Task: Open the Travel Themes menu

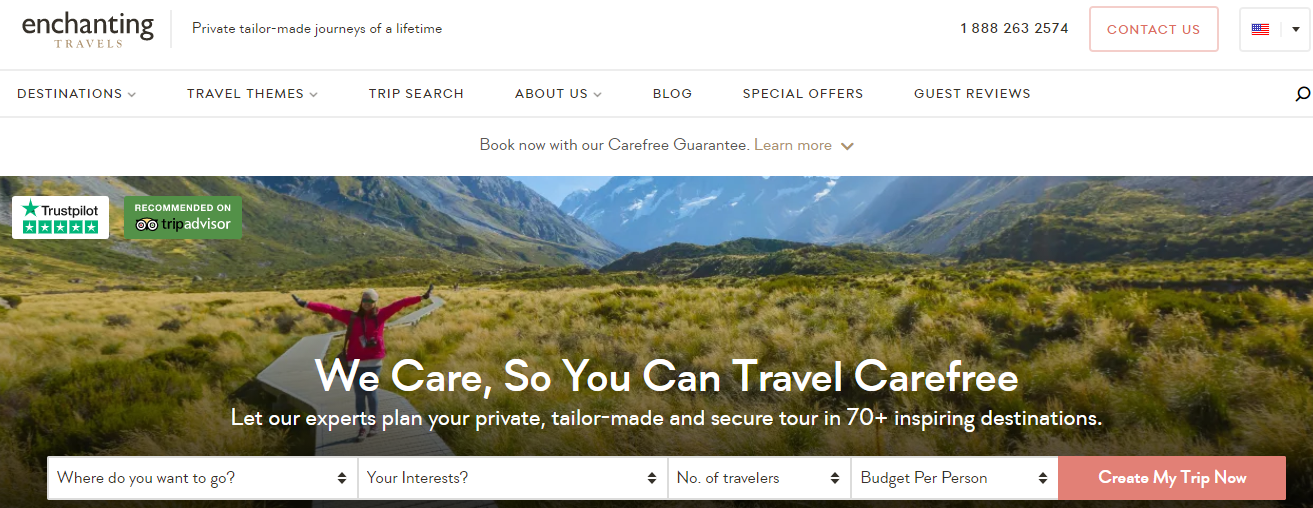Action: (252, 94)
